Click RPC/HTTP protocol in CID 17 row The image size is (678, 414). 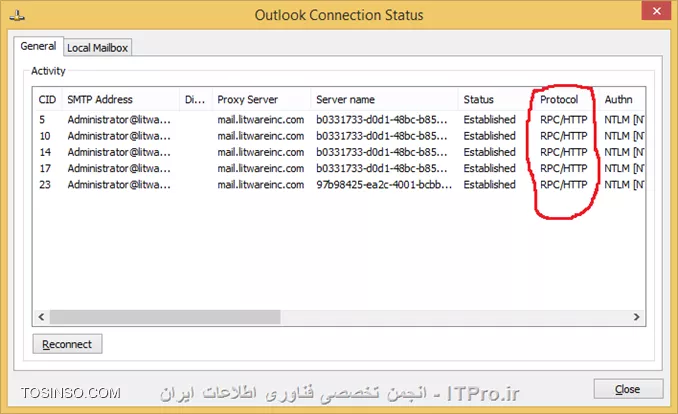point(564,168)
